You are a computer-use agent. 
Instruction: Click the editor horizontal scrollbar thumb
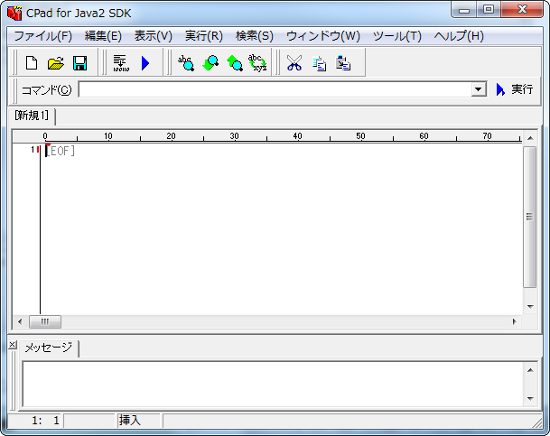45,322
